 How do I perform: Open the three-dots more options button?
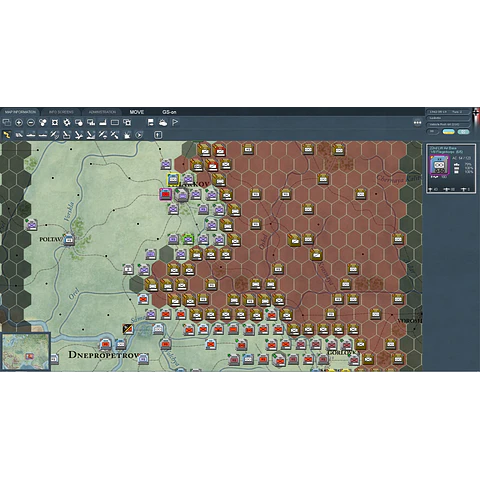(x=417, y=123)
